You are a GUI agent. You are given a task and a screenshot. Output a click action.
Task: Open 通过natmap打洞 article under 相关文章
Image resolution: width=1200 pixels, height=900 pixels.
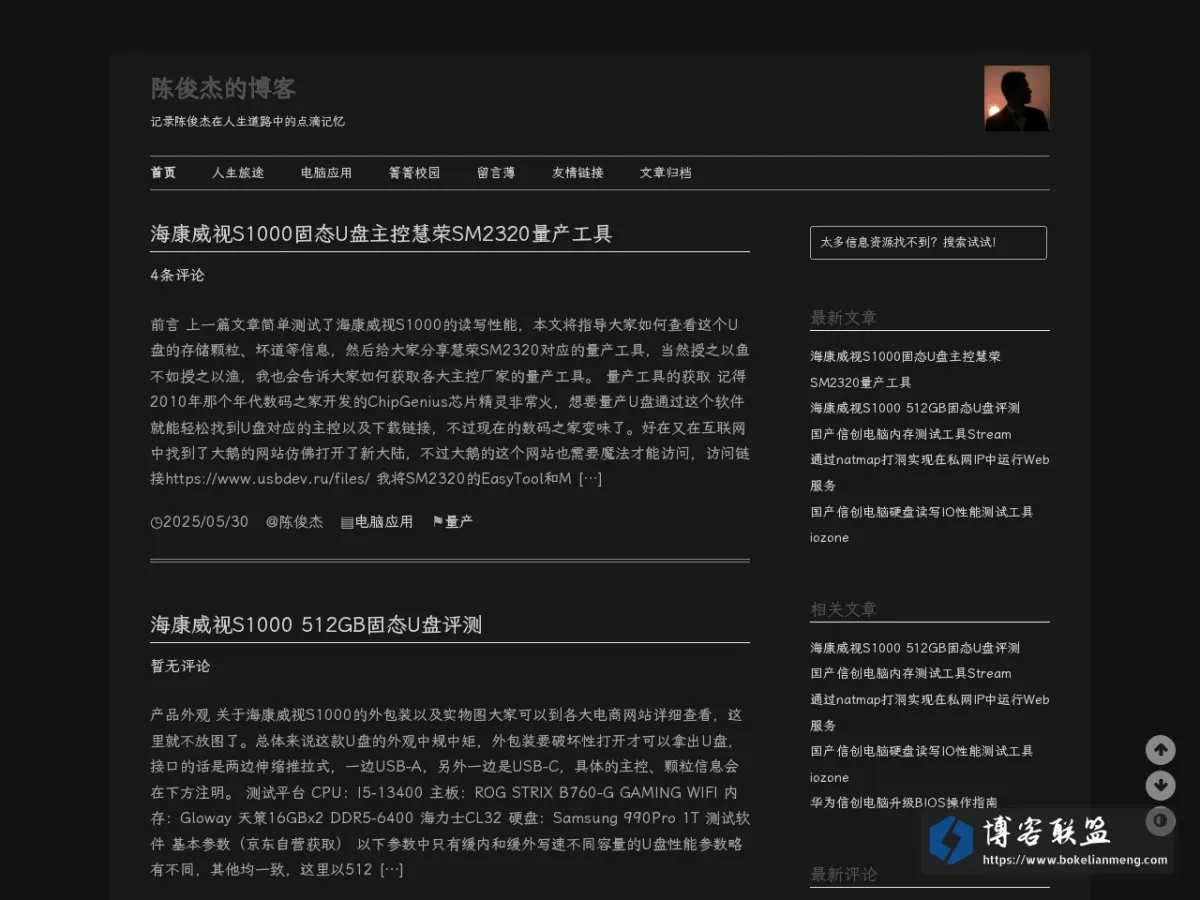pyautogui.click(x=930, y=712)
